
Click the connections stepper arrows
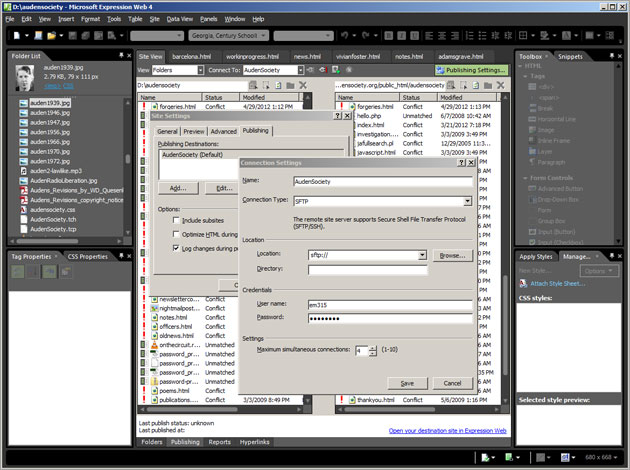coord(373,351)
